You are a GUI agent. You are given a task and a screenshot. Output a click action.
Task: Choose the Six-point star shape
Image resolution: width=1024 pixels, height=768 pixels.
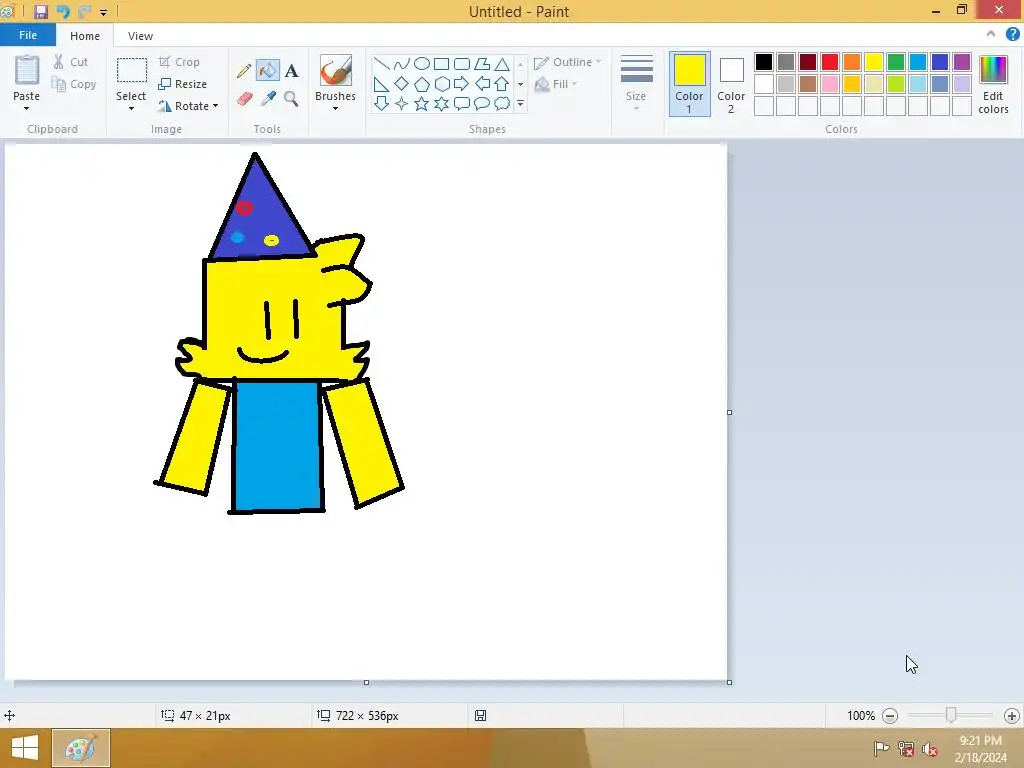point(441,103)
